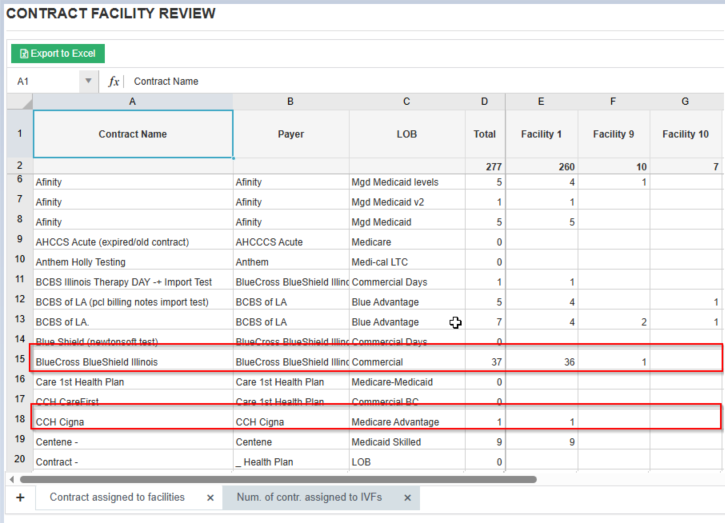
Task: Click the Mgd Medicaid levels cell
Action: click(x=407, y=182)
